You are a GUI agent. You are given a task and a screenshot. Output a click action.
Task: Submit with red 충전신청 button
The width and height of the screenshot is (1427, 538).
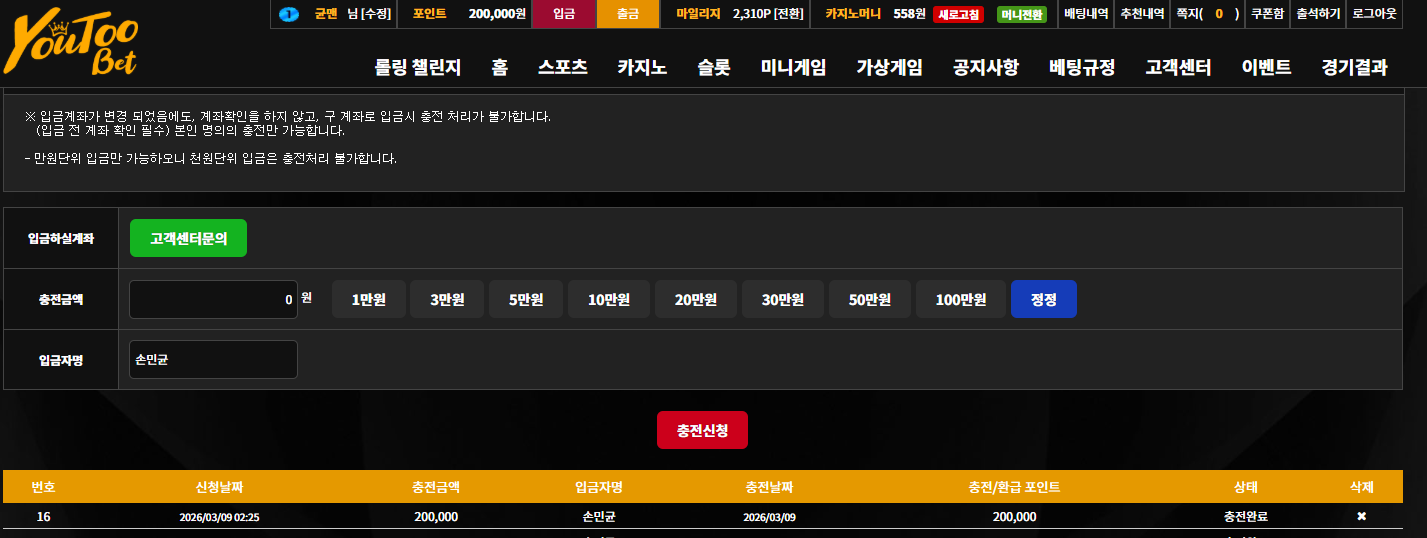[x=702, y=430]
